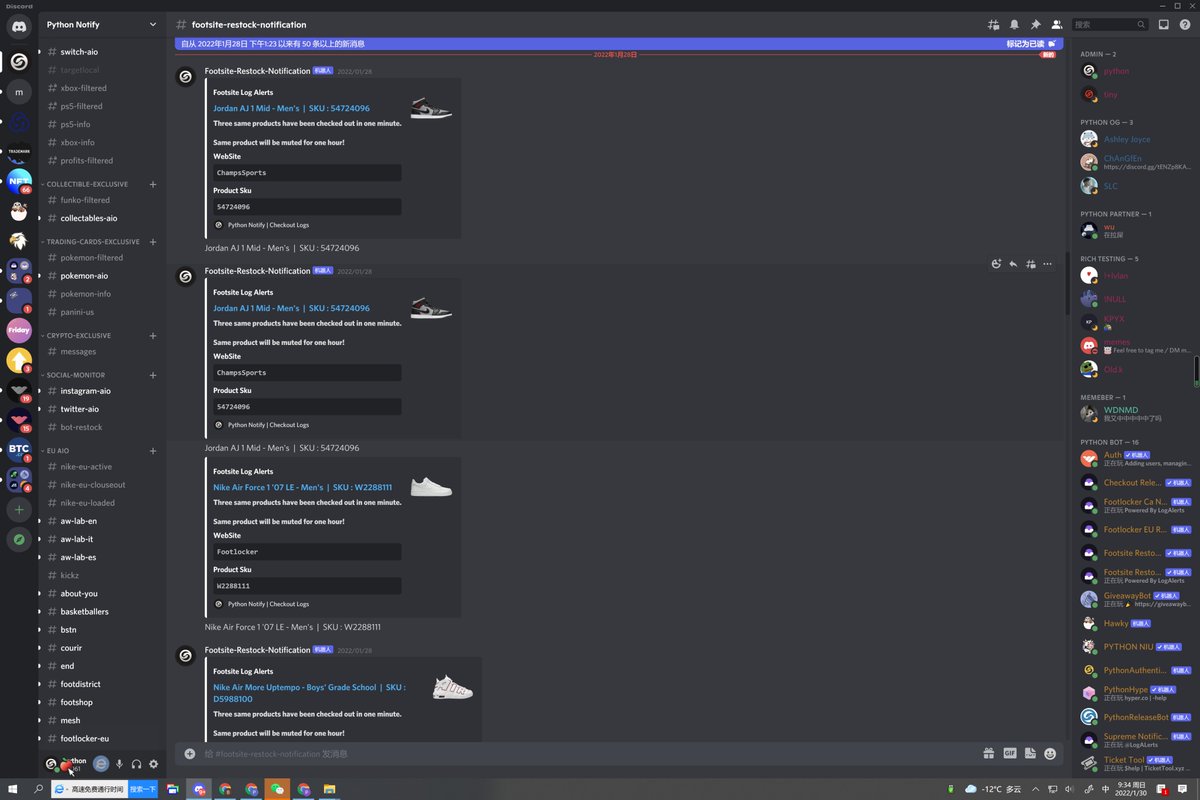Create channel plus next to COLLECTIBLE-EXCLUSIVE
The image size is (1200, 800).
(153, 184)
